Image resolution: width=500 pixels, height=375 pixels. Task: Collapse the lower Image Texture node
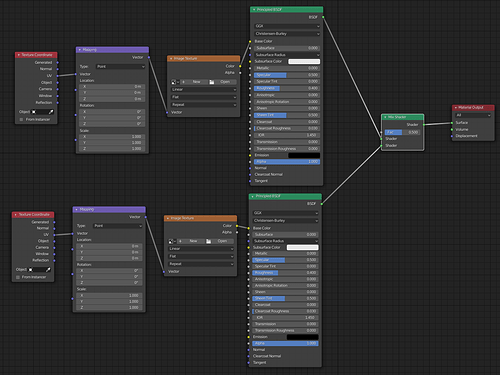(x=168, y=218)
